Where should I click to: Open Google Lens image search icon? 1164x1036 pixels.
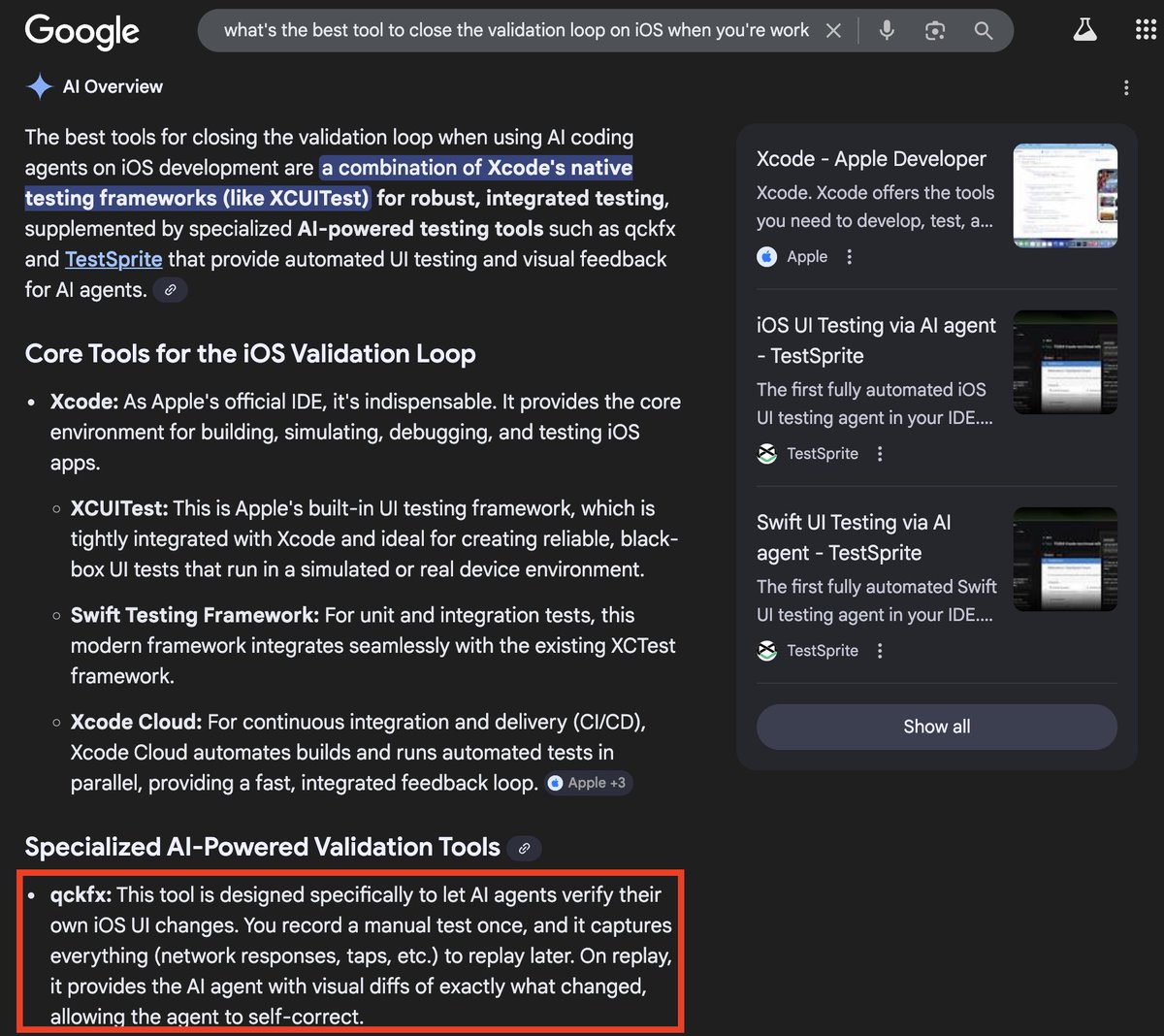pos(935,31)
